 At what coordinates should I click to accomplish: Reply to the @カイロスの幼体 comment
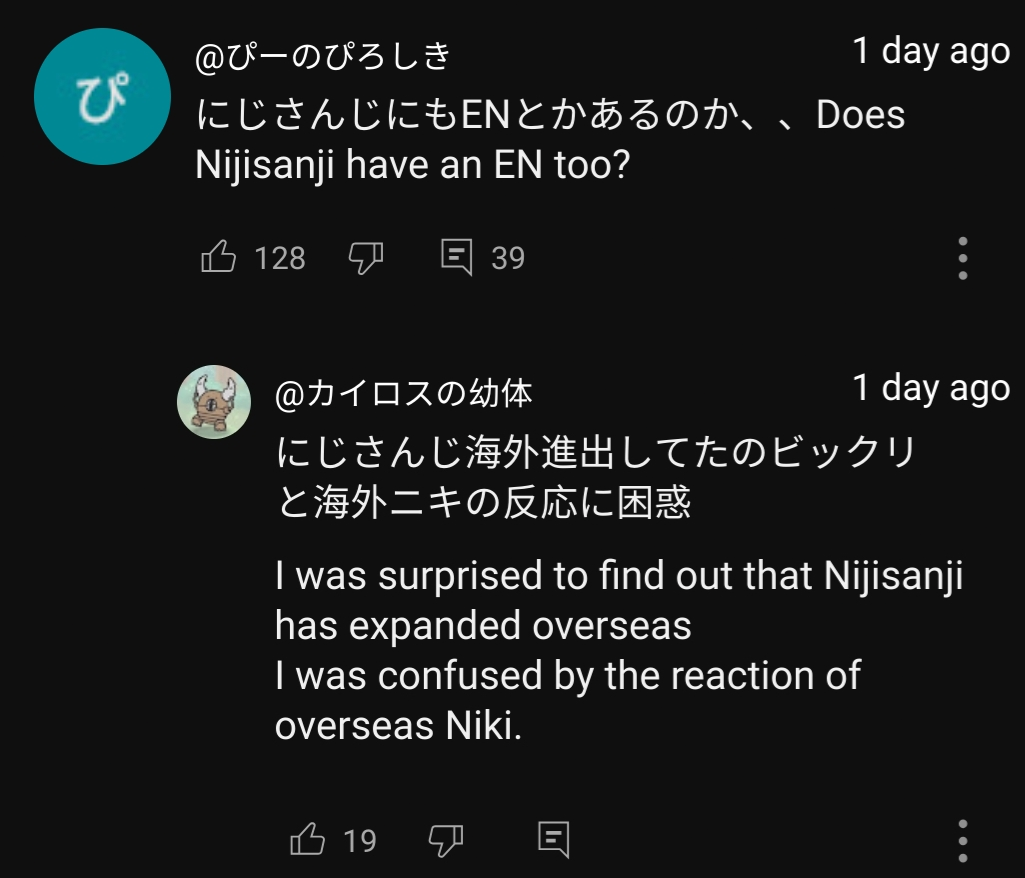(x=554, y=839)
